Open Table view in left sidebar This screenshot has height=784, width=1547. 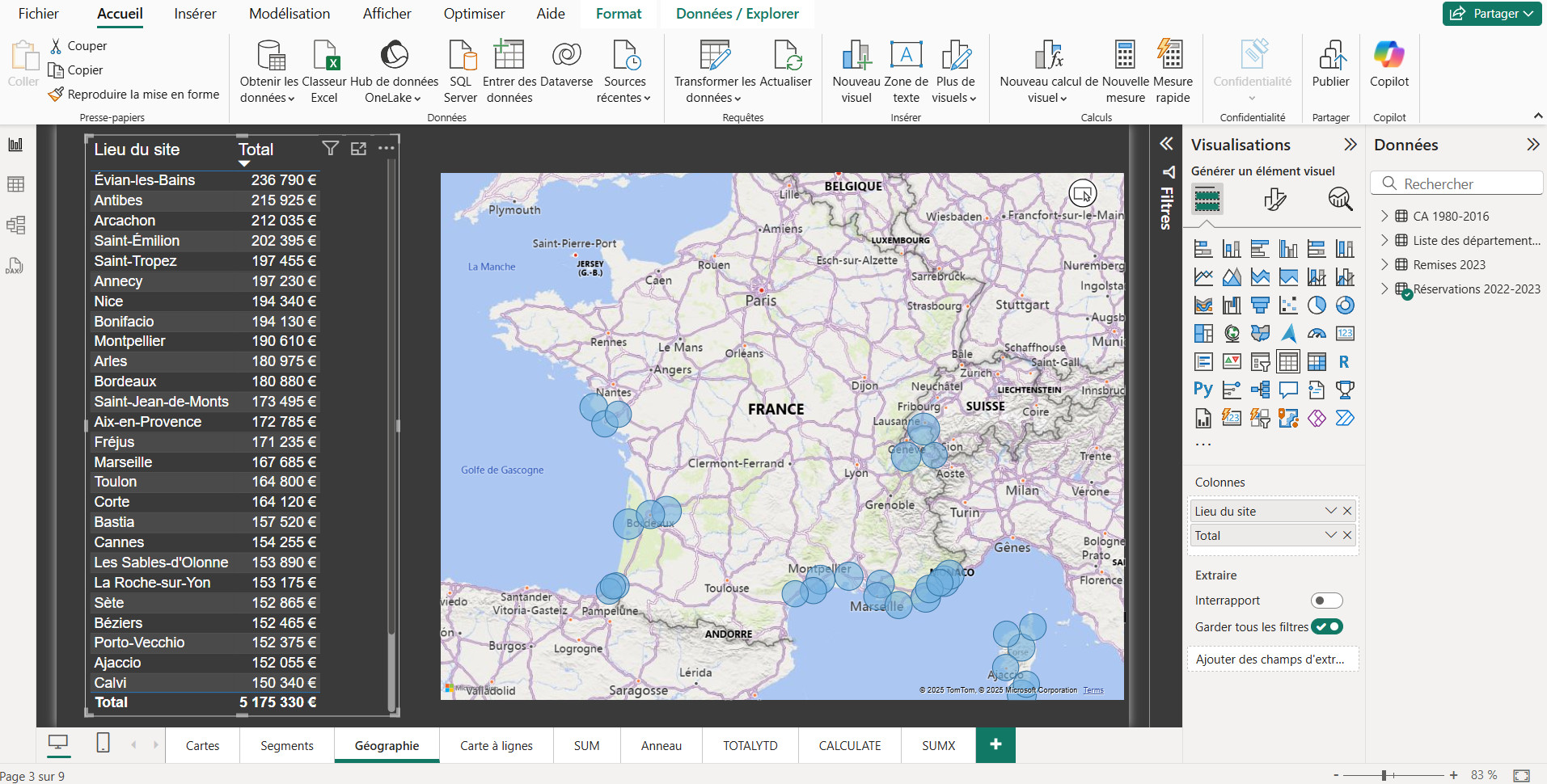pyautogui.click(x=15, y=184)
